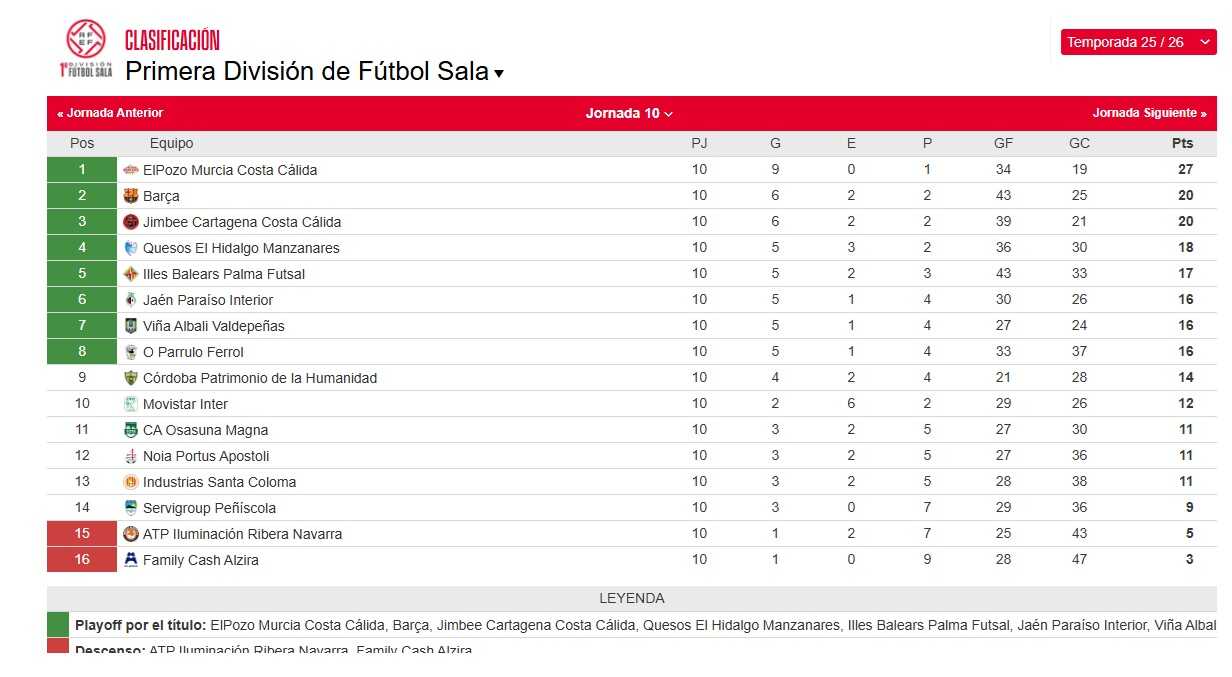Click the ElPozo Murcia Costa Cálida crest icon

click(x=131, y=169)
